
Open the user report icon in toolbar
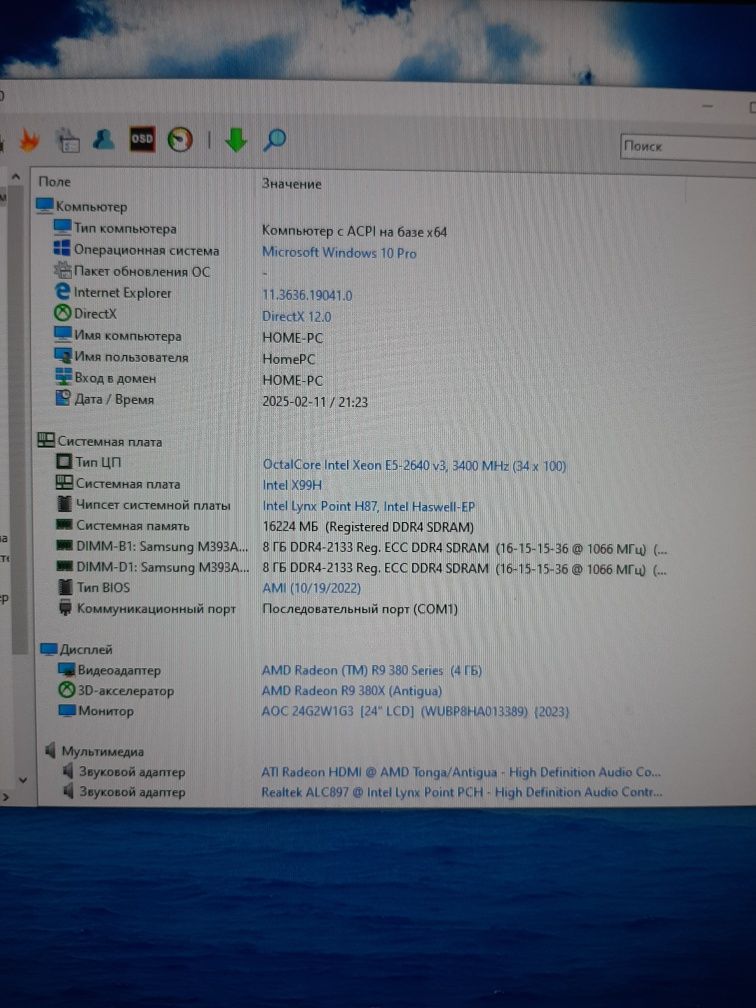pyautogui.click(x=104, y=139)
